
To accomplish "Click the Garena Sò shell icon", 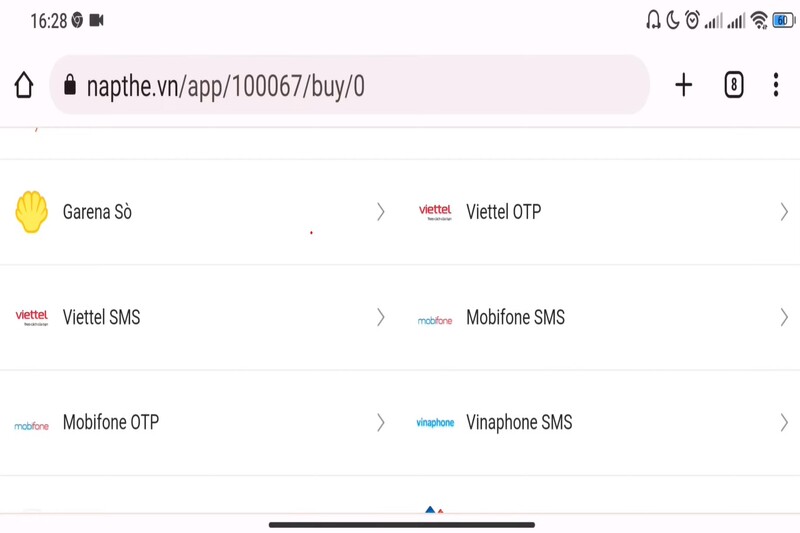I will click(x=32, y=212).
